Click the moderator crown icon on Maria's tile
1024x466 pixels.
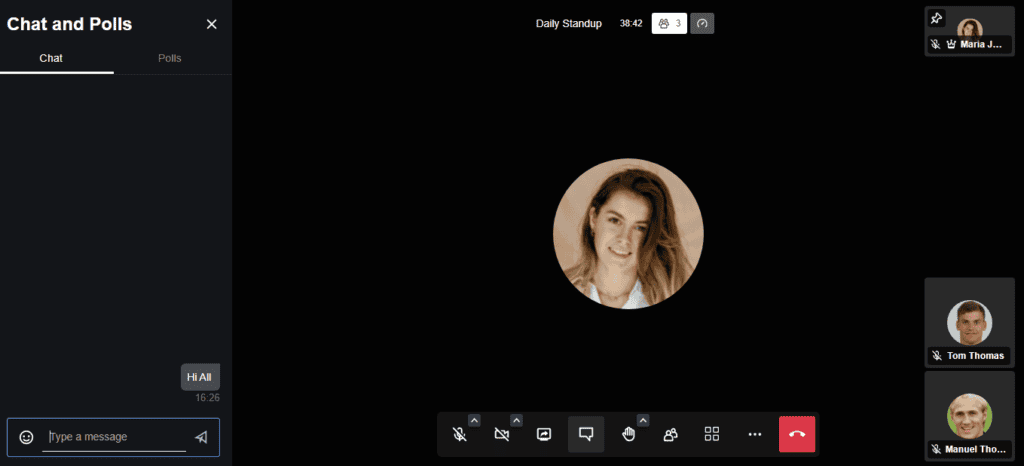(x=951, y=44)
